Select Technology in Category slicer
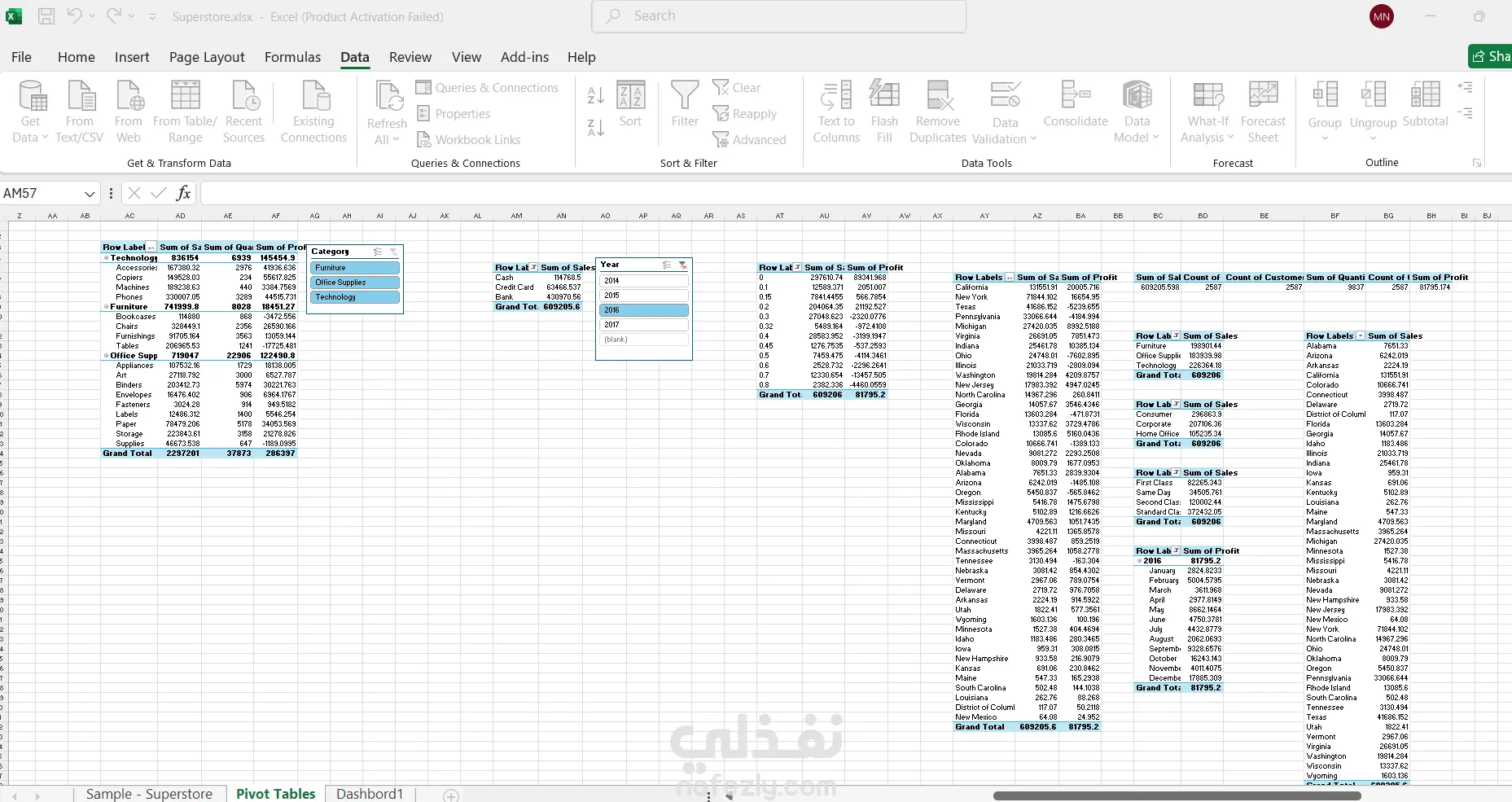 (x=354, y=297)
